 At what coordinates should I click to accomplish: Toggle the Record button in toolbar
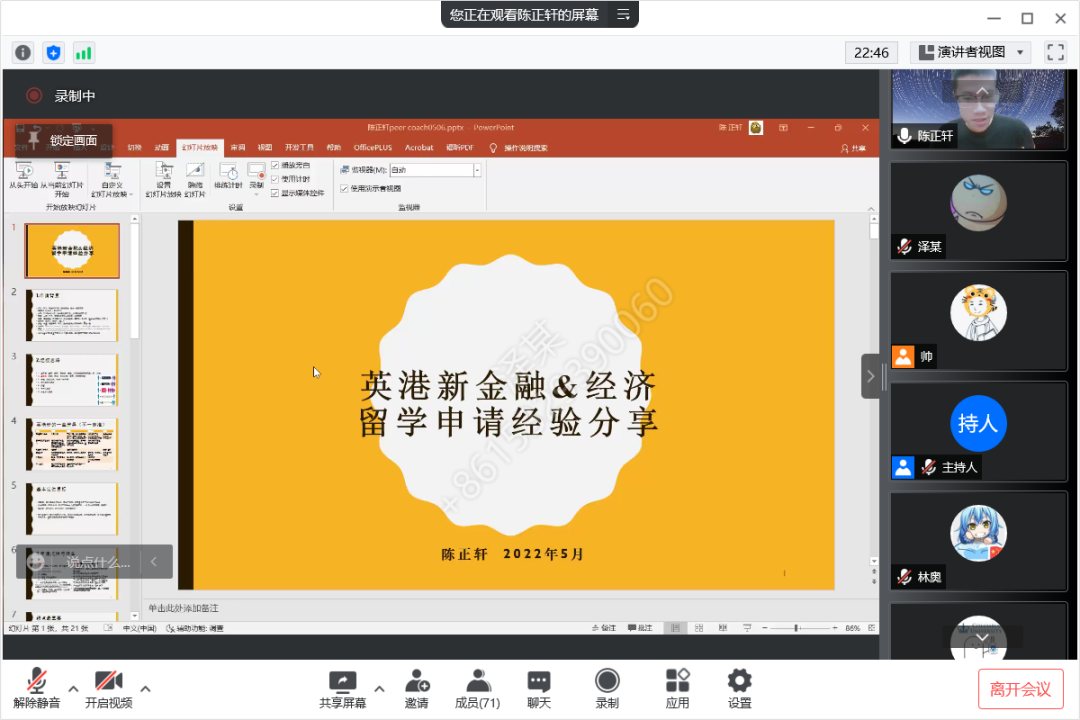[607, 689]
